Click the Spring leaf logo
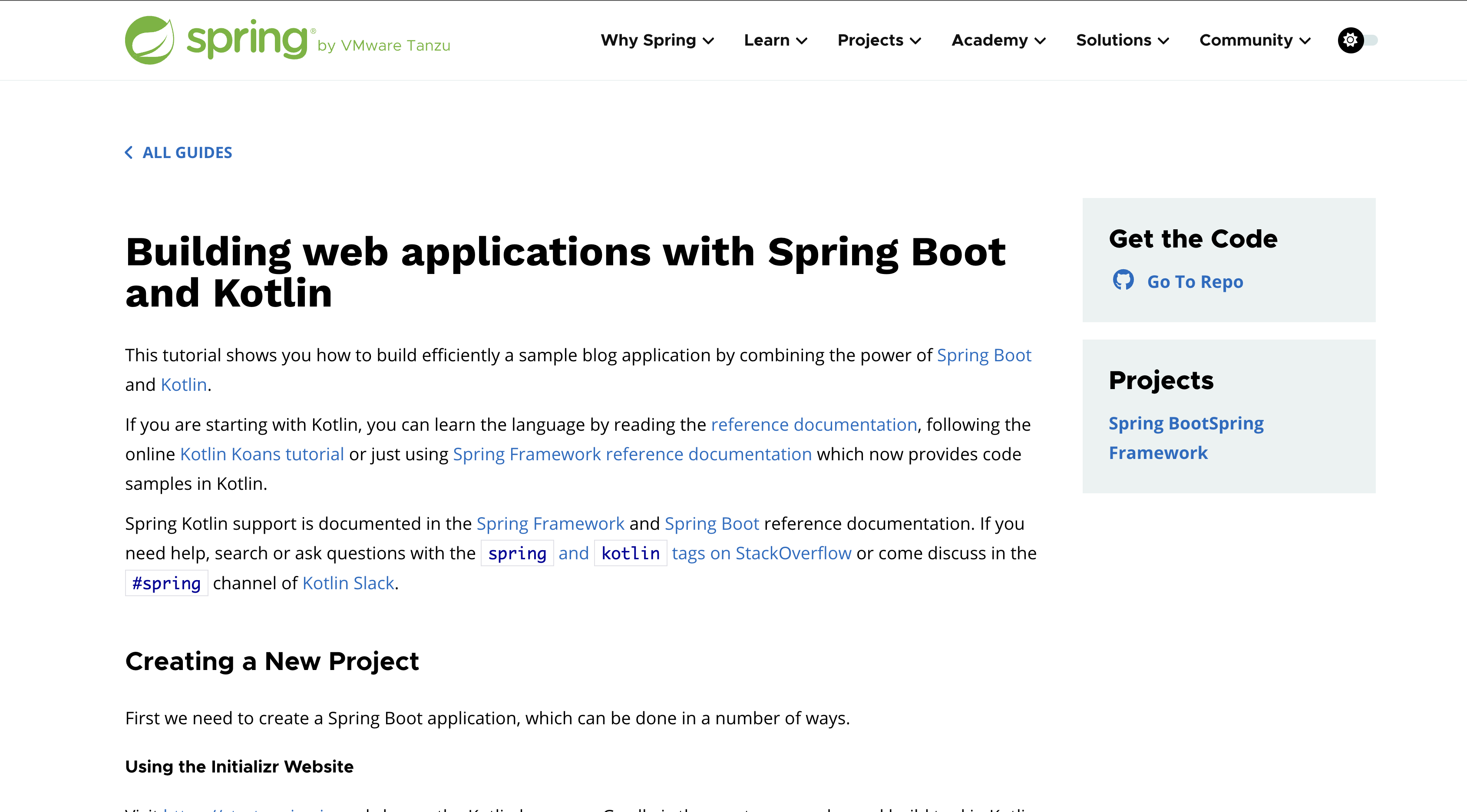Image resolution: width=1467 pixels, height=812 pixels. pyautogui.click(x=149, y=40)
